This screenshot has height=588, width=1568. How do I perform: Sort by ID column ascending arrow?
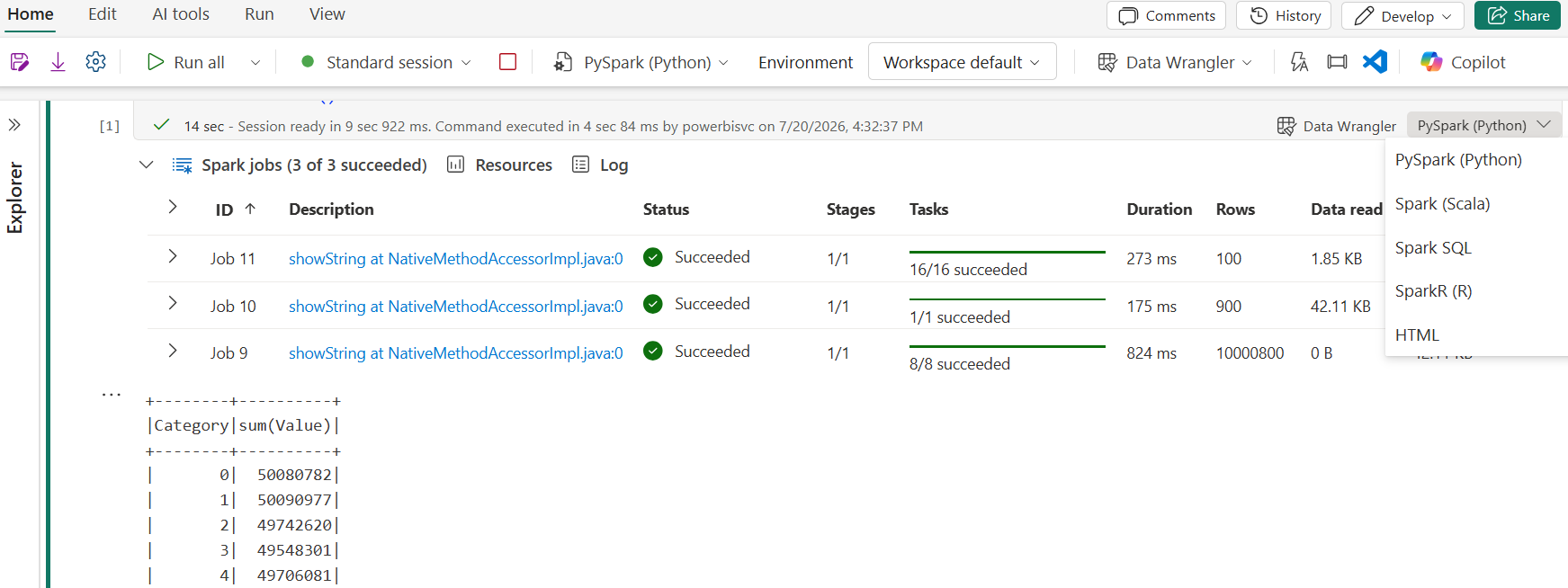pyautogui.click(x=250, y=209)
